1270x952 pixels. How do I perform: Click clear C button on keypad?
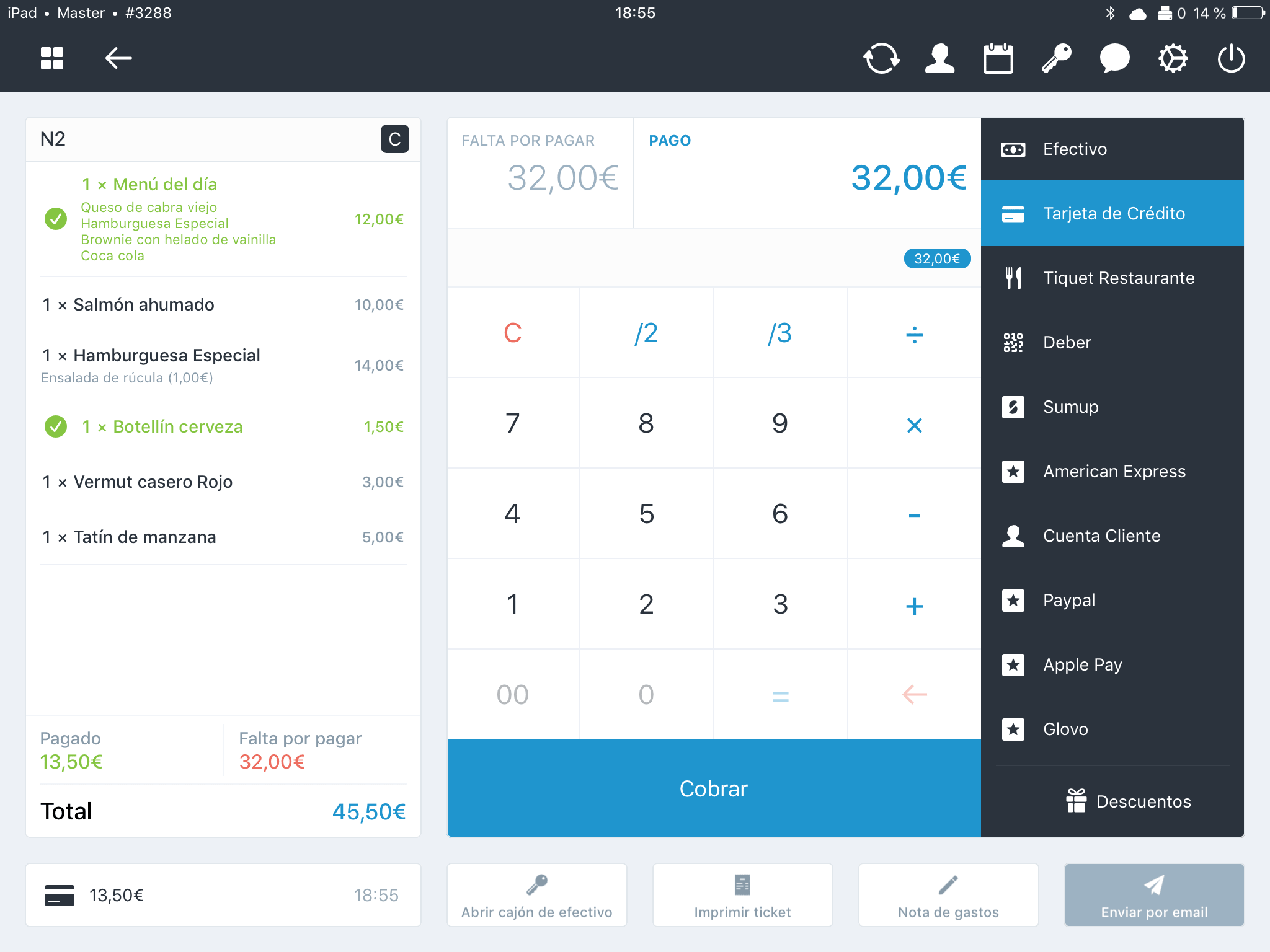513,332
